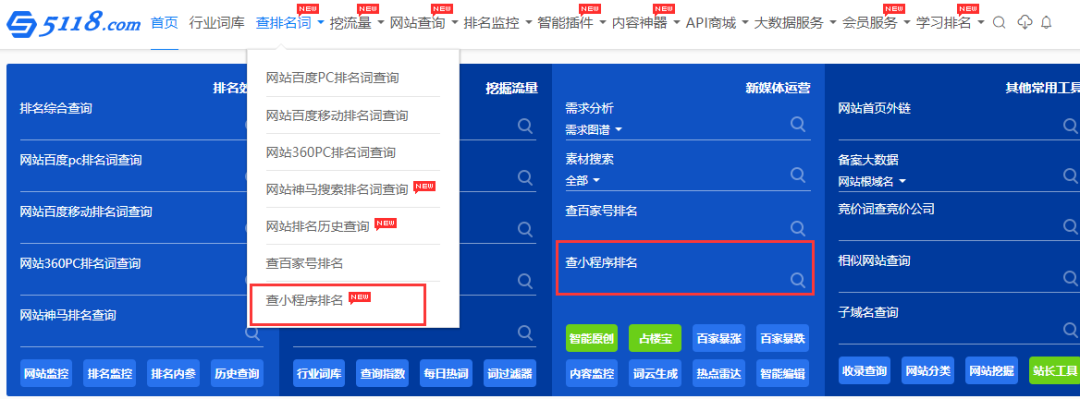Image resolution: width=1080 pixels, height=399 pixels.
Task: Click 网站百度移动排名词查询 input in blue panel
Action: pos(134,229)
